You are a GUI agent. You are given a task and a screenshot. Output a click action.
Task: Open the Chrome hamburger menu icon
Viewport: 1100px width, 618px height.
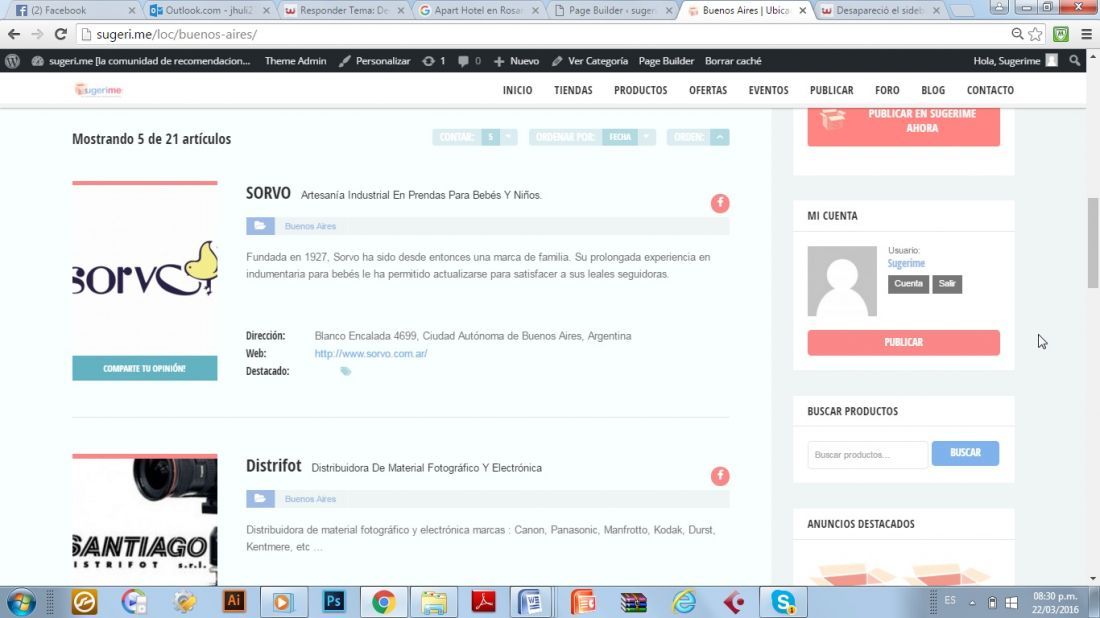tap(1086, 34)
